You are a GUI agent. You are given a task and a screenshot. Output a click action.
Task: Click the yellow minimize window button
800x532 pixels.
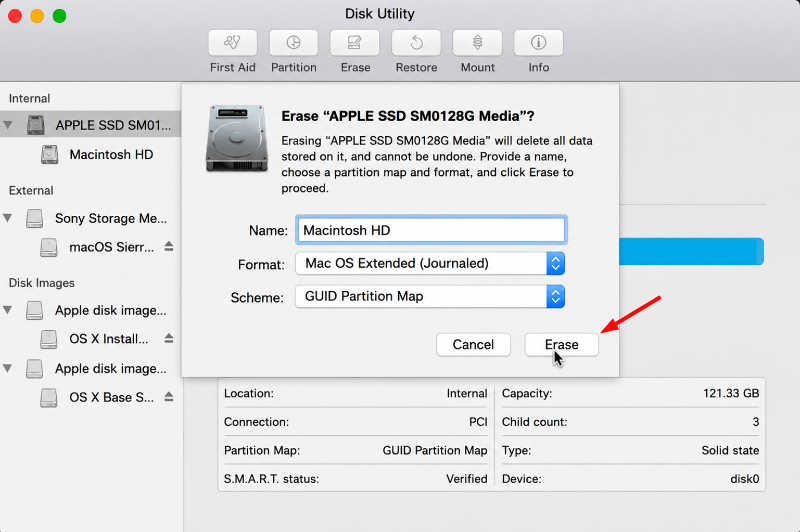tap(37, 16)
